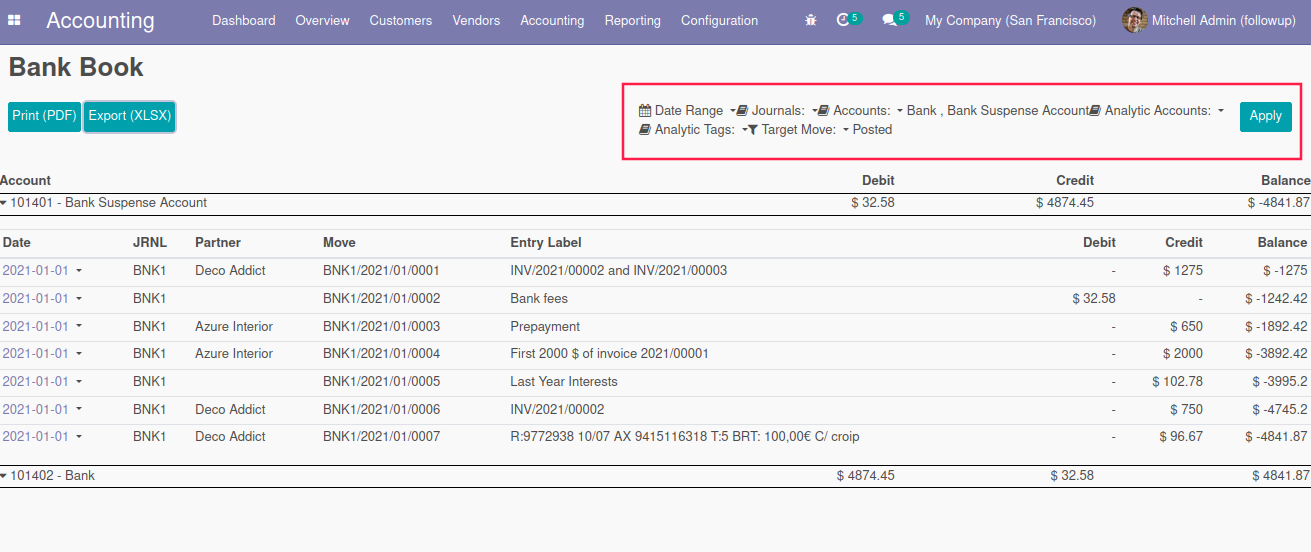This screenshot has height=552, width=1311.
Task: Click the Export (XLSX) button
Action: (x=130, y=116)
